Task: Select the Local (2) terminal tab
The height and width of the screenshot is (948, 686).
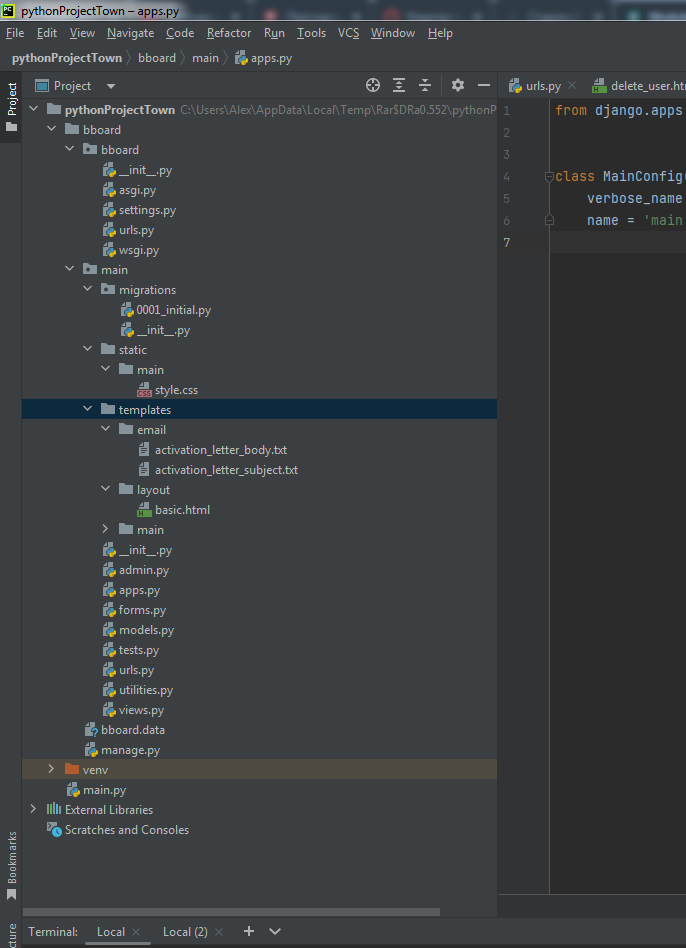Action: coord(185,932)
